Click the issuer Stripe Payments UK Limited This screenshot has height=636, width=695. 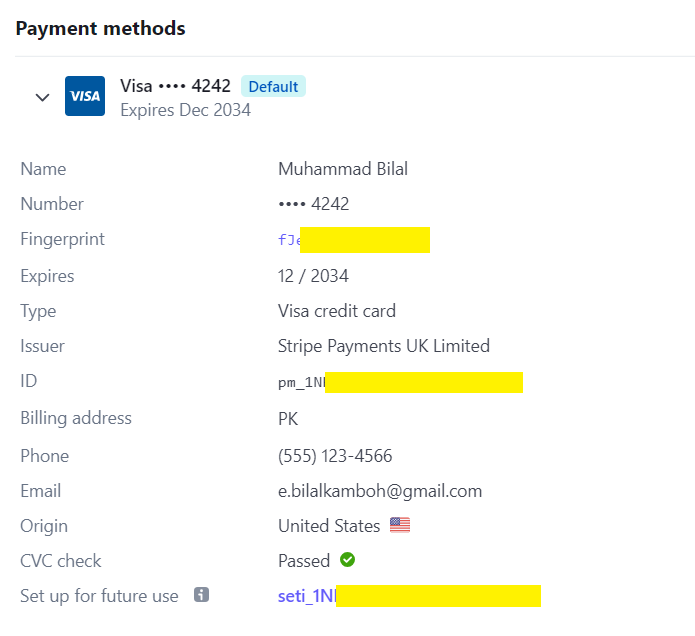[x=384, y=346]
